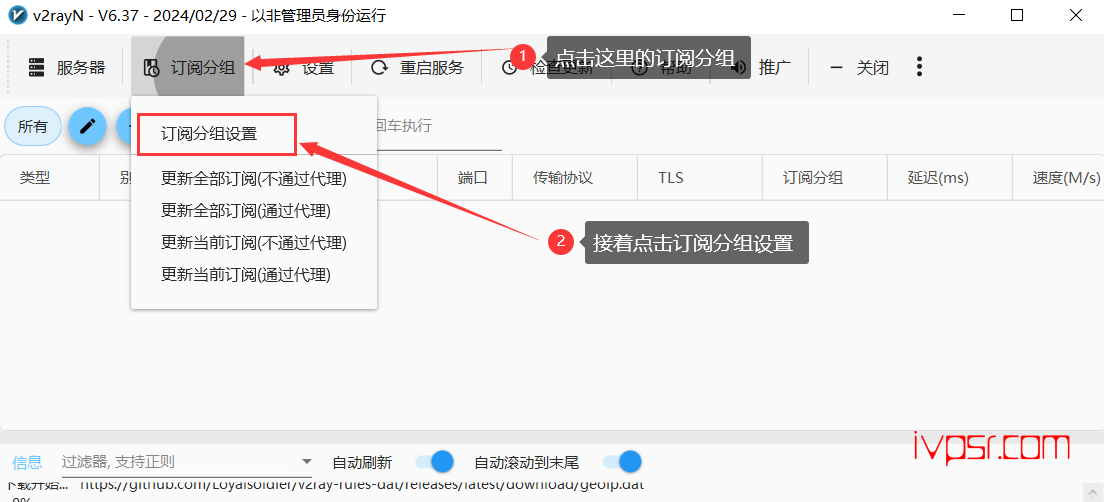
Task: Click the 重启服务 restart service button
Action: click(x=418, y=68)
